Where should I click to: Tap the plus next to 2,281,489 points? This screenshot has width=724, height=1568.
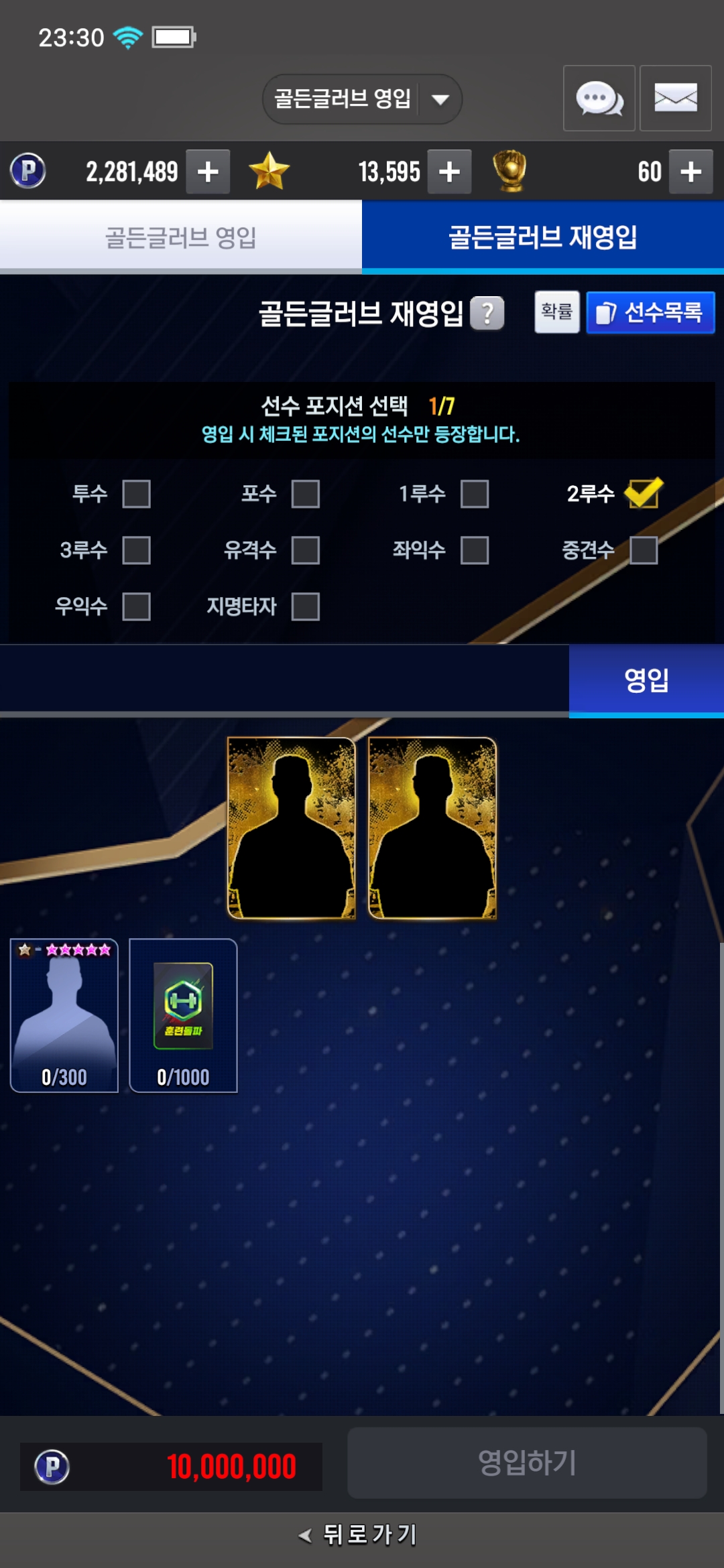[x=208, y=172]
